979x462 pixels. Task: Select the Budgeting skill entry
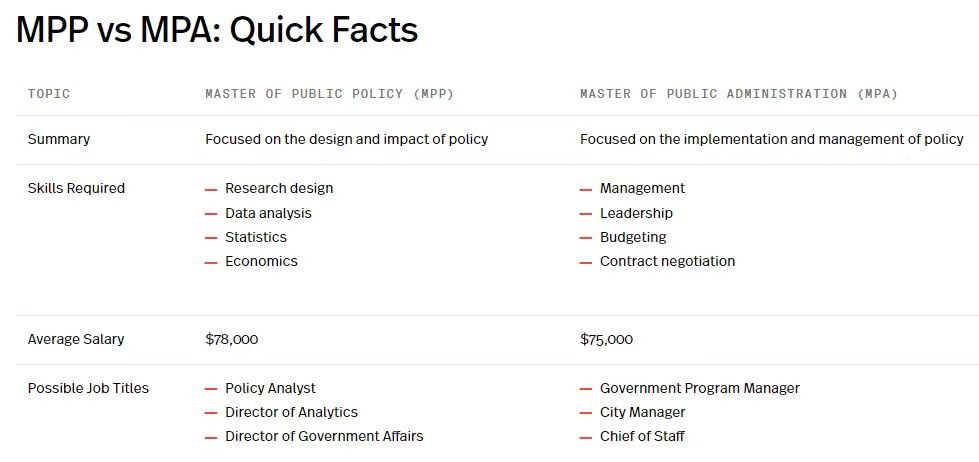(x=633, y=237)
